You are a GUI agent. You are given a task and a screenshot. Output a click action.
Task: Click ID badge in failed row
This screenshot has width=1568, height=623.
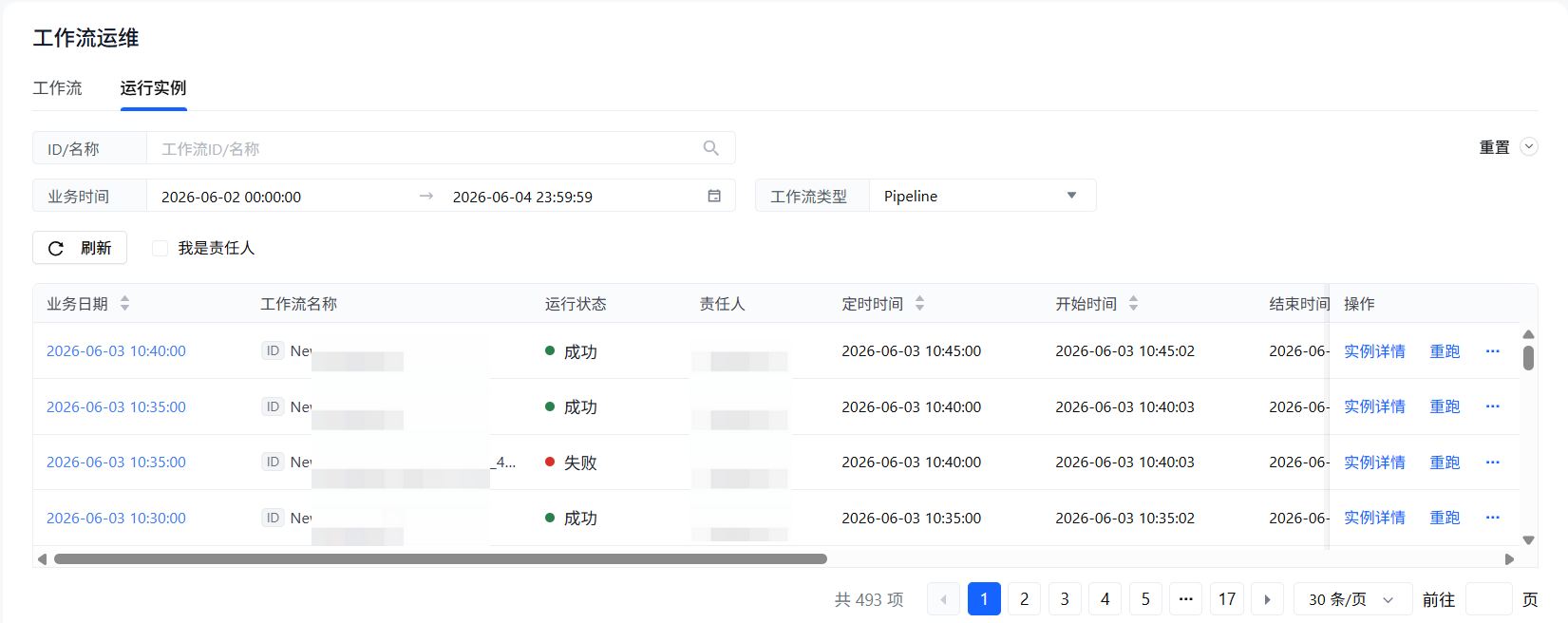[x=273, y=462]
